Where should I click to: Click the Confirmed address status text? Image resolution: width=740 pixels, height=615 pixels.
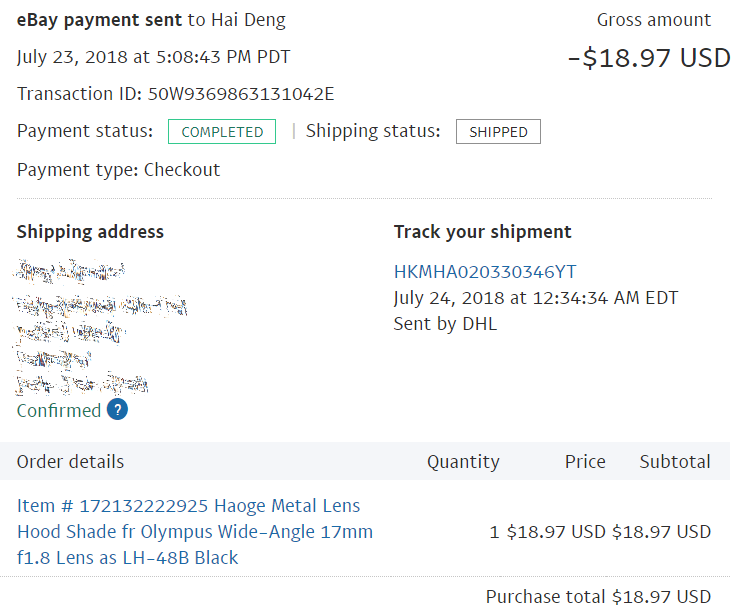[59, 411]
